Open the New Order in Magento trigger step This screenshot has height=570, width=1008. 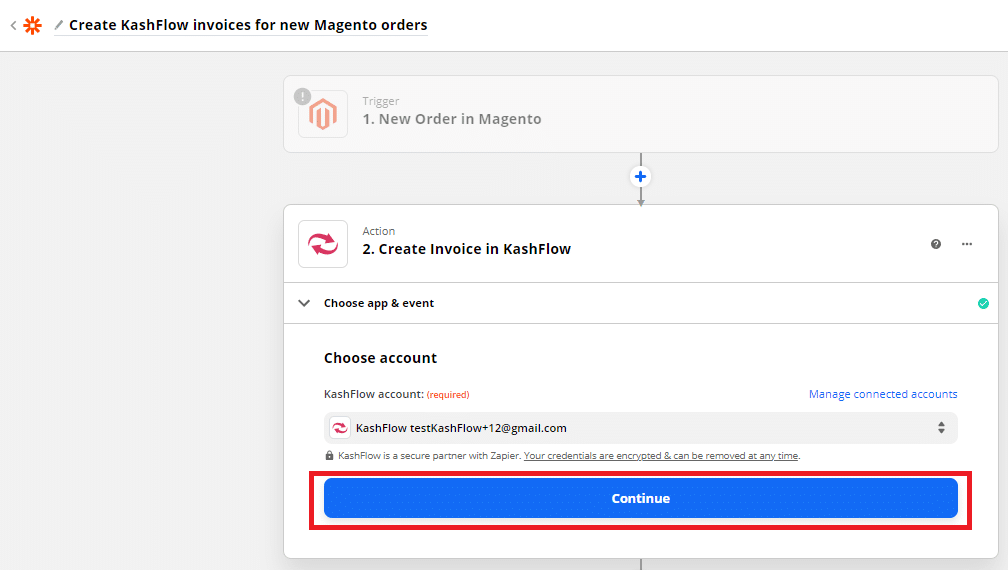(451, 119)
